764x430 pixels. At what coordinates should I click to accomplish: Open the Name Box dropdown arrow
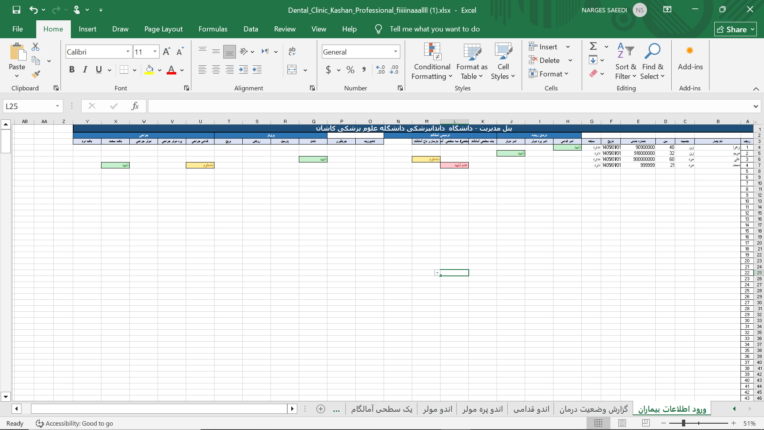tap(57, 106)
